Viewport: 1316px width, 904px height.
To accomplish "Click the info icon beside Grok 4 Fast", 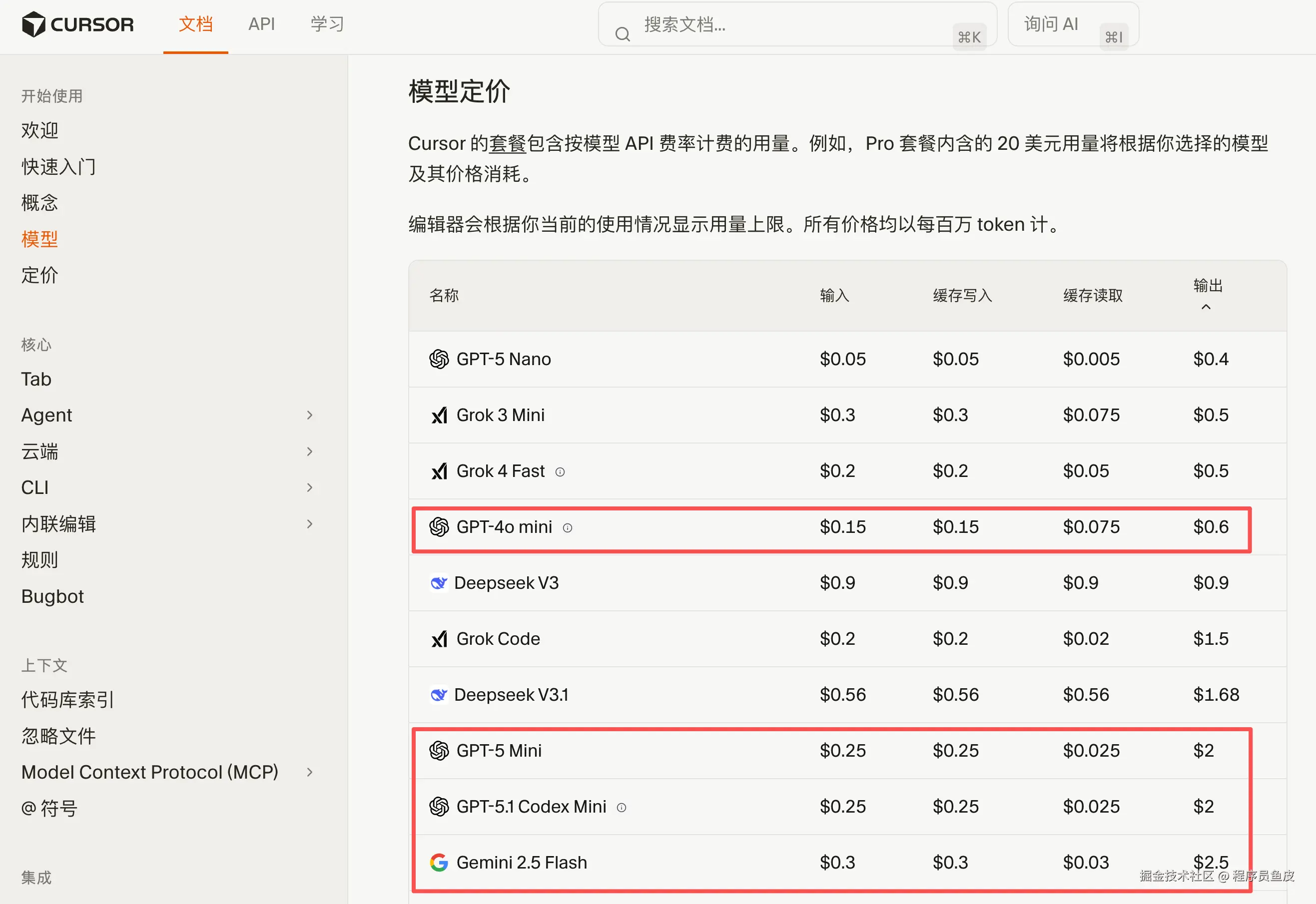I will 560,472.
